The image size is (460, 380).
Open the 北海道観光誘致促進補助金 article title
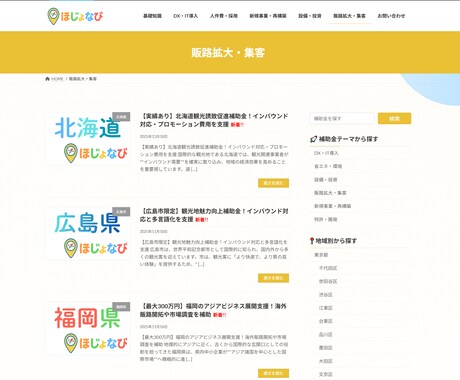point(214,120)
